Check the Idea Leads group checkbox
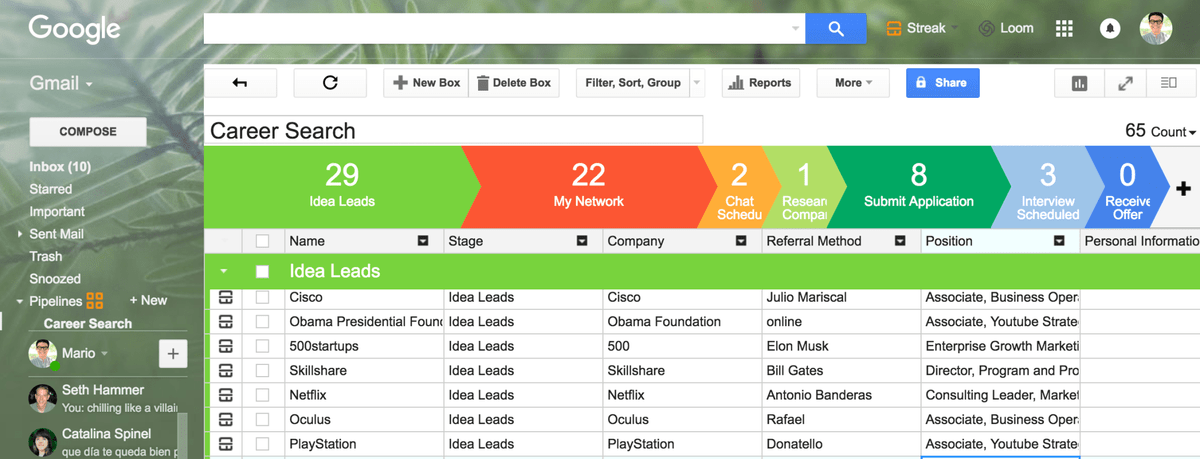The height and width of the screenshot is (459, 1200). [x=263, y=271]
